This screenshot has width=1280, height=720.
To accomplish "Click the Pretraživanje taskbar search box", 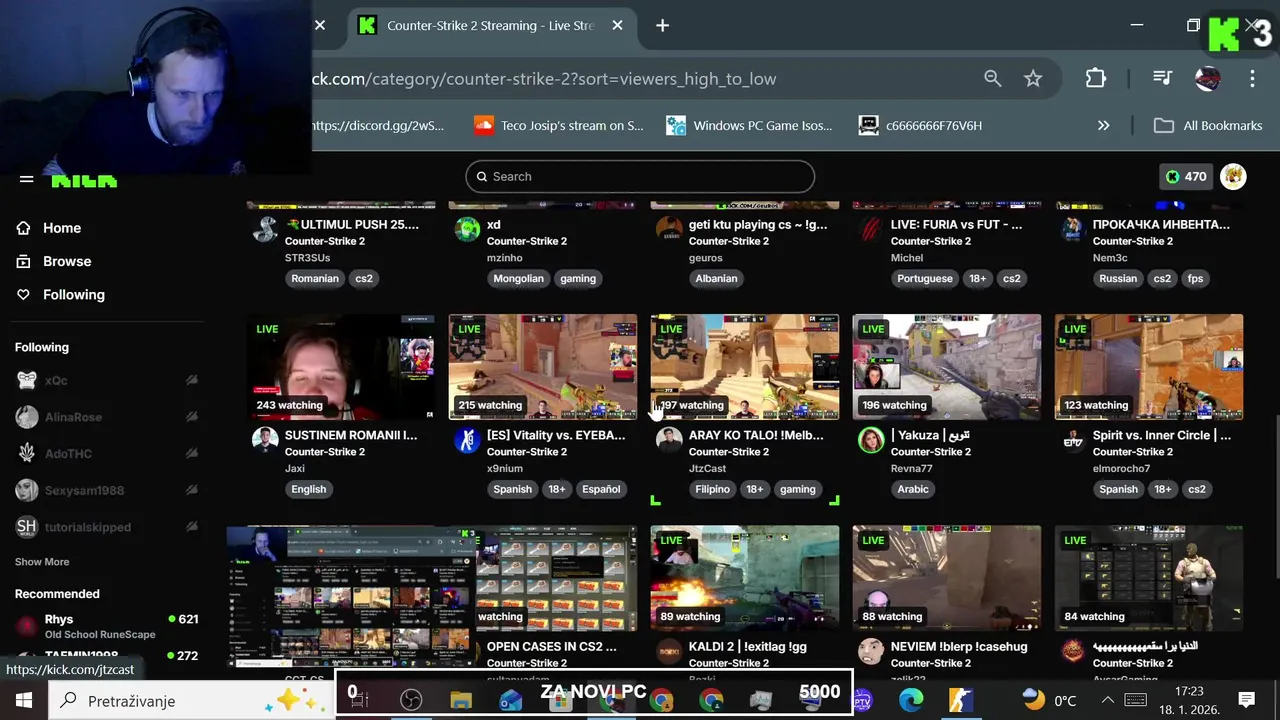I will (x=190, y=701).
